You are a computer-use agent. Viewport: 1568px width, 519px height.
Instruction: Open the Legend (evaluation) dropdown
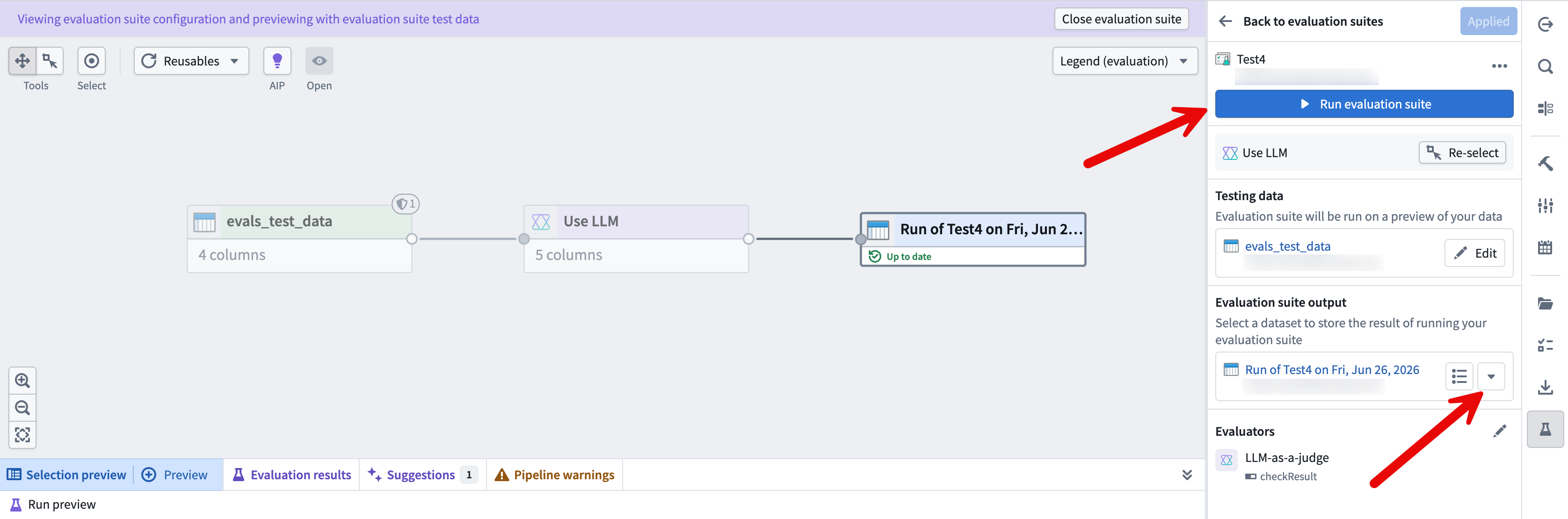click(1124, 61)
